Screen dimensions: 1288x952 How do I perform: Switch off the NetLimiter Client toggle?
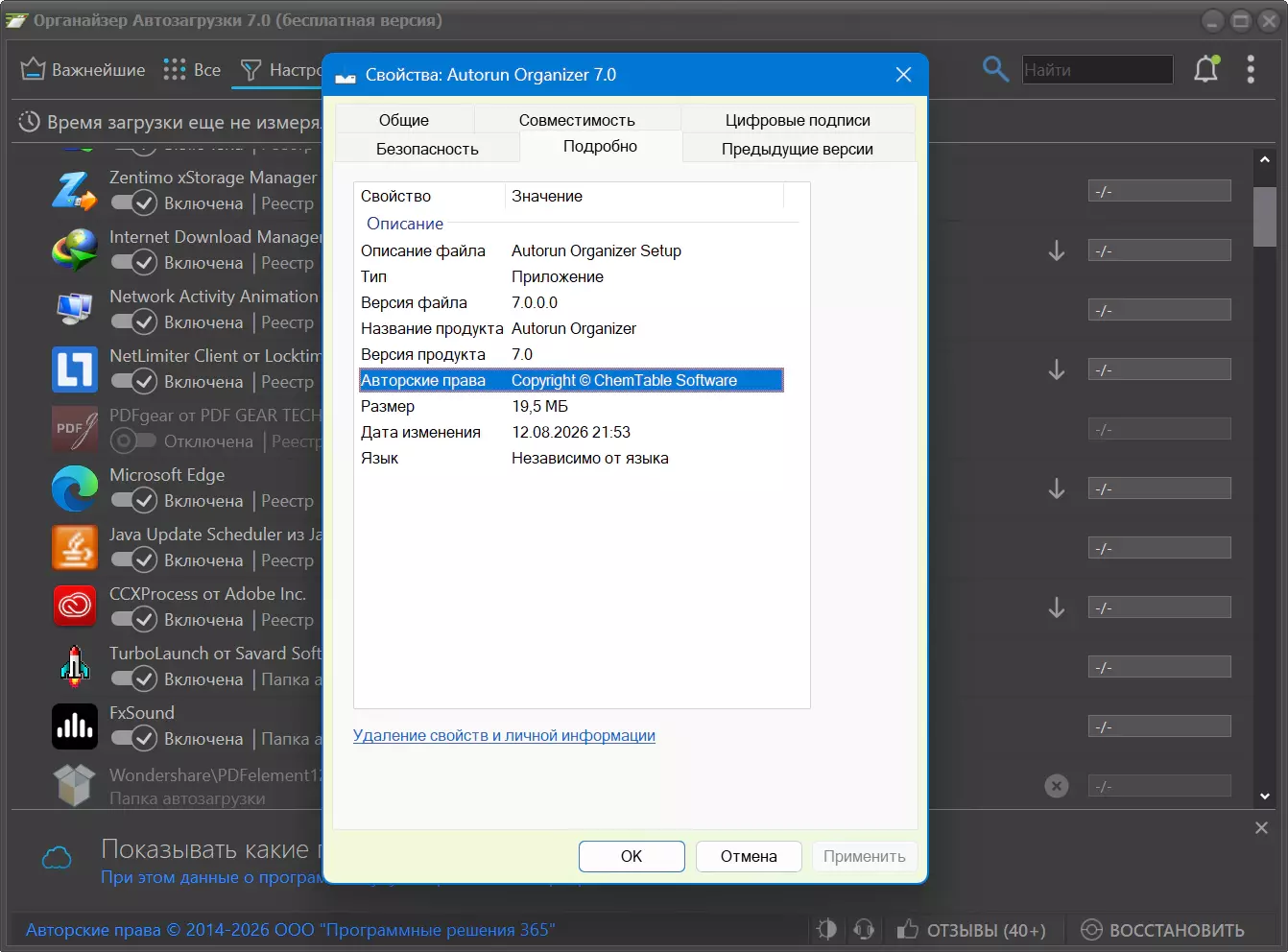[133, 382]
